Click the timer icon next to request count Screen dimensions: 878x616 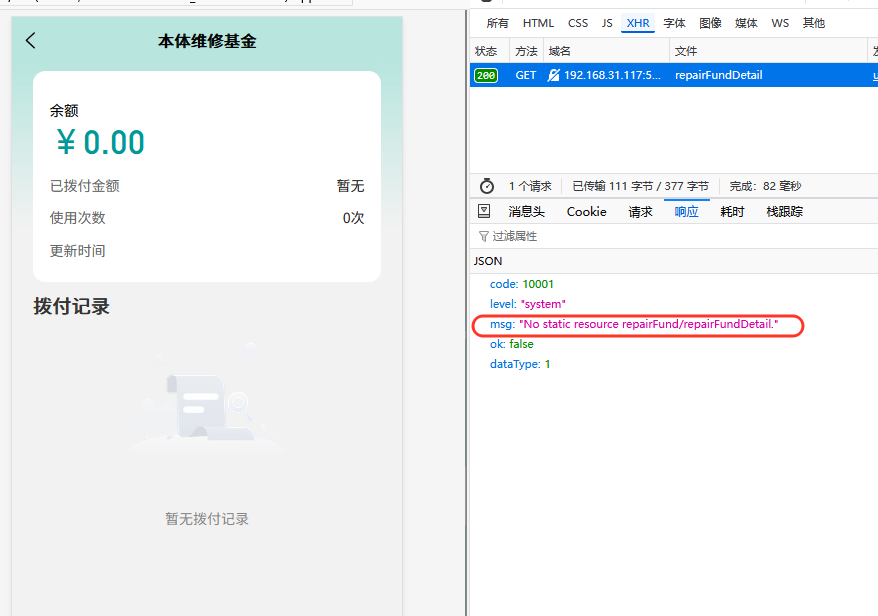pyautogui.click(x=487, y=185)
